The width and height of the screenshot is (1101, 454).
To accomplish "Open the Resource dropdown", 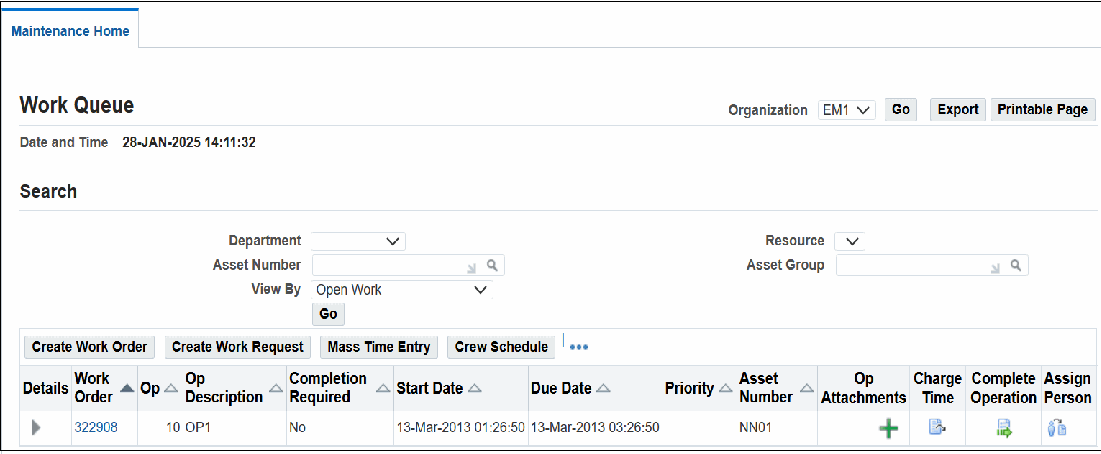I will pos(850,241).
